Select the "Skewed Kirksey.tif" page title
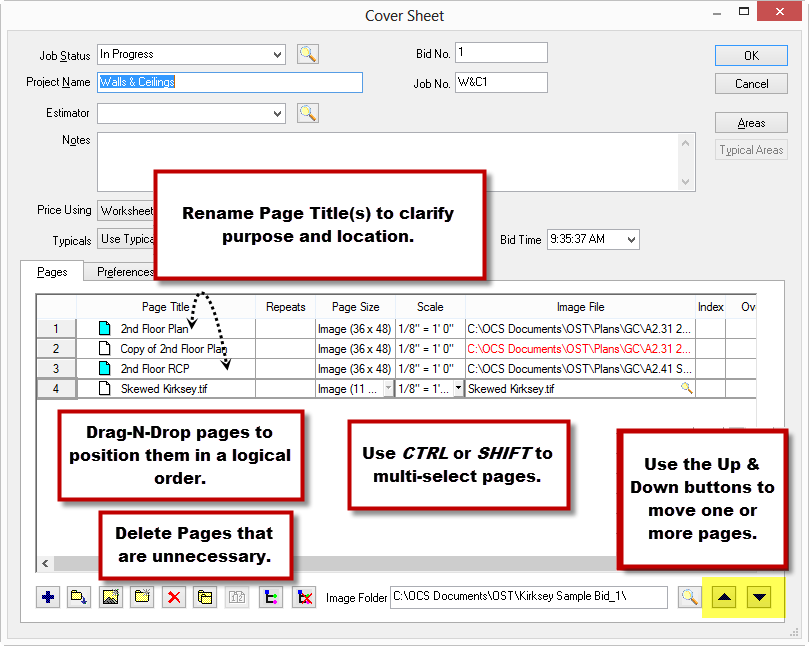 pyautogui.click(x=164, y=389)
